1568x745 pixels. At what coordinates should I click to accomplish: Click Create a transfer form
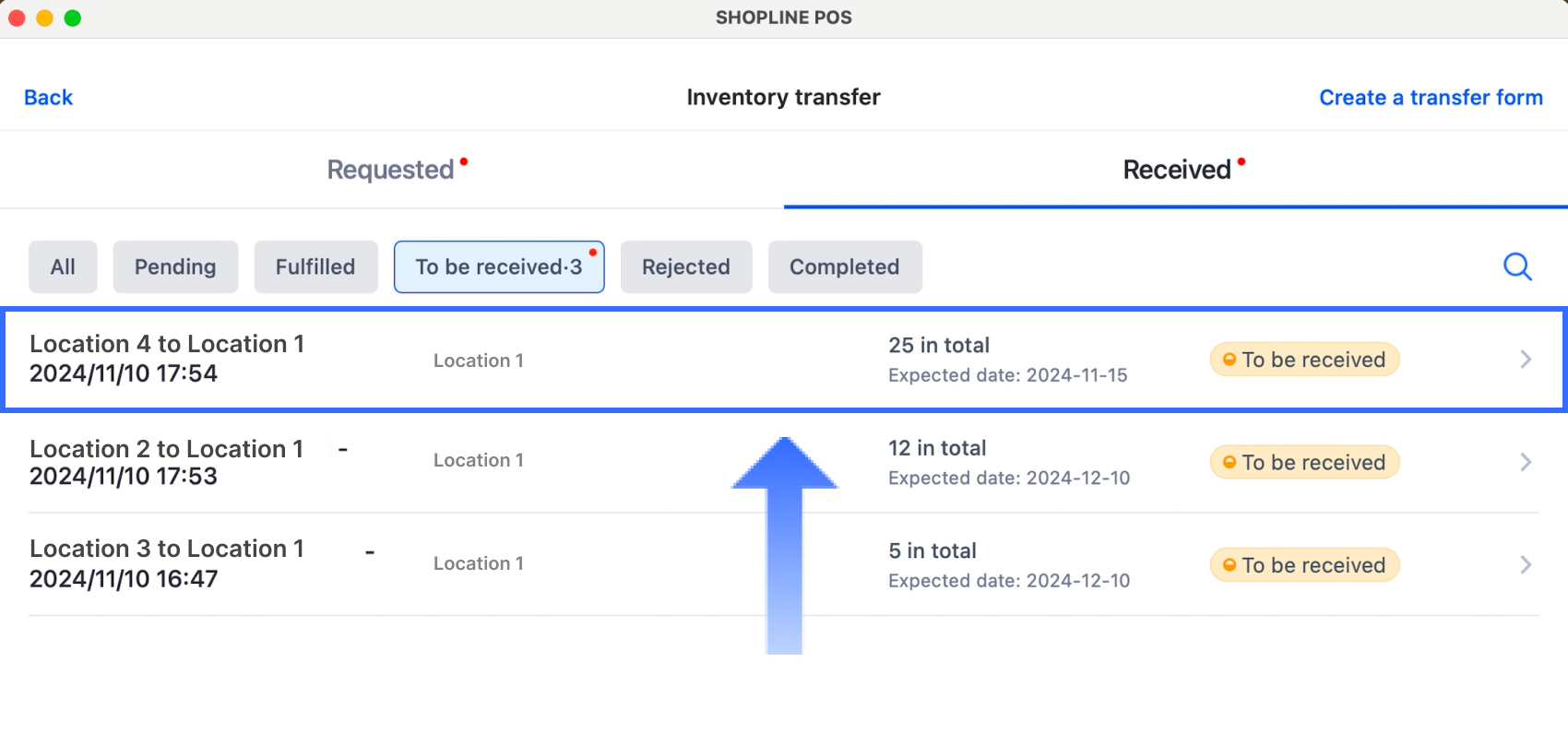tap(1431, 98)
